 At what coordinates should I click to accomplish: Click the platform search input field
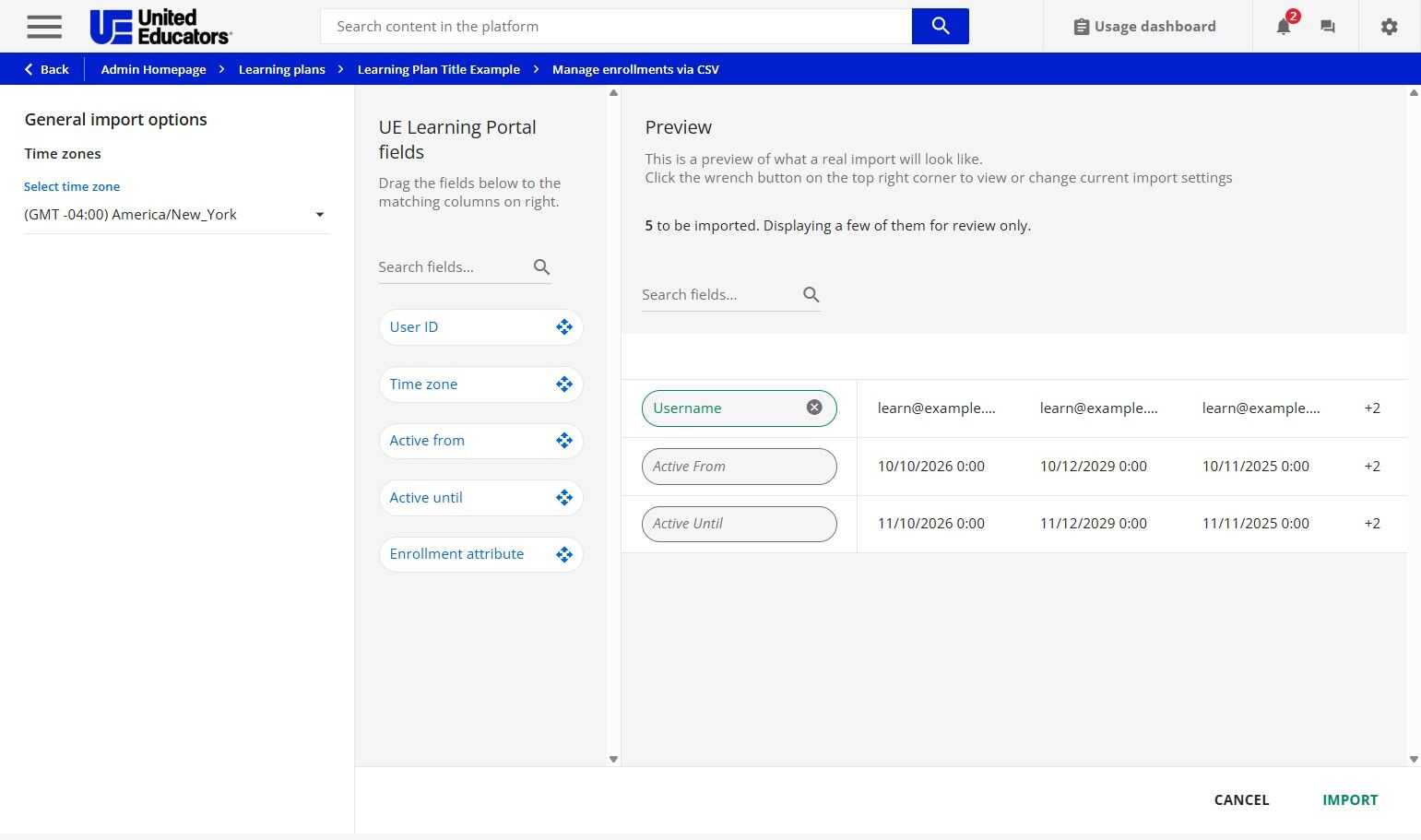615,27
